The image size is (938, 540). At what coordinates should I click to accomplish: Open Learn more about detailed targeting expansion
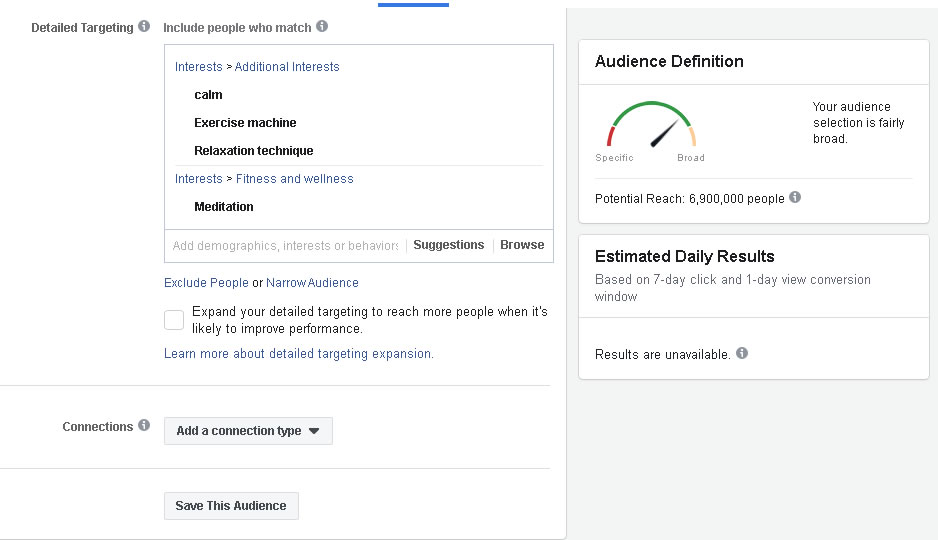tap(299, 353)
